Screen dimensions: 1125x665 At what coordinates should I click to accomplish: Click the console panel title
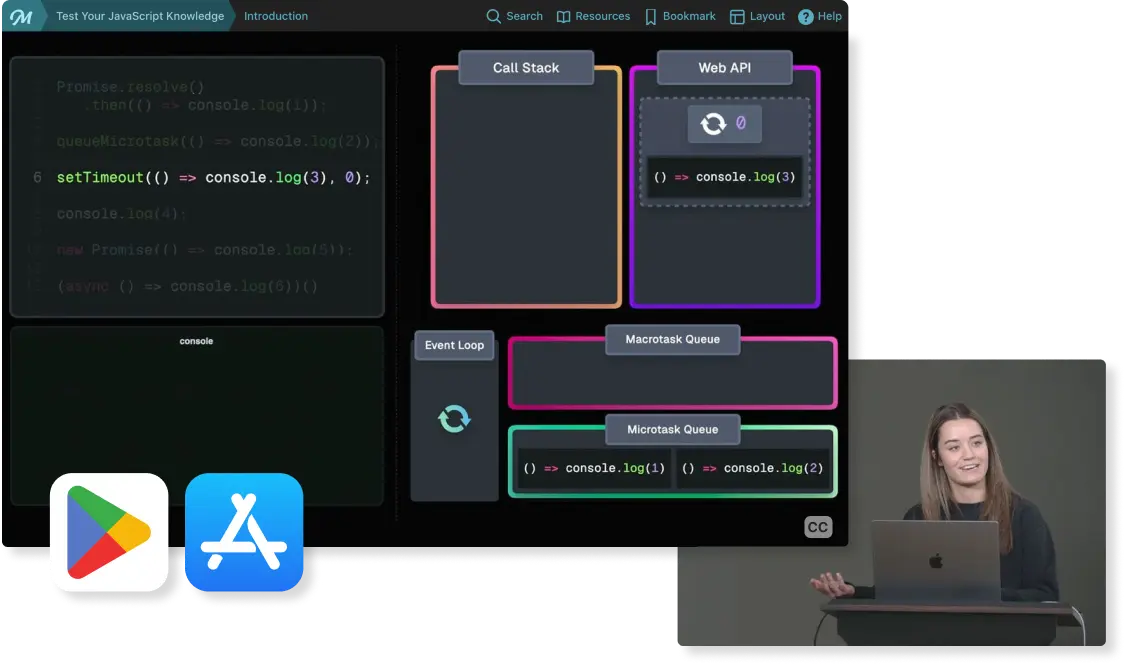[x=196, y=341]
